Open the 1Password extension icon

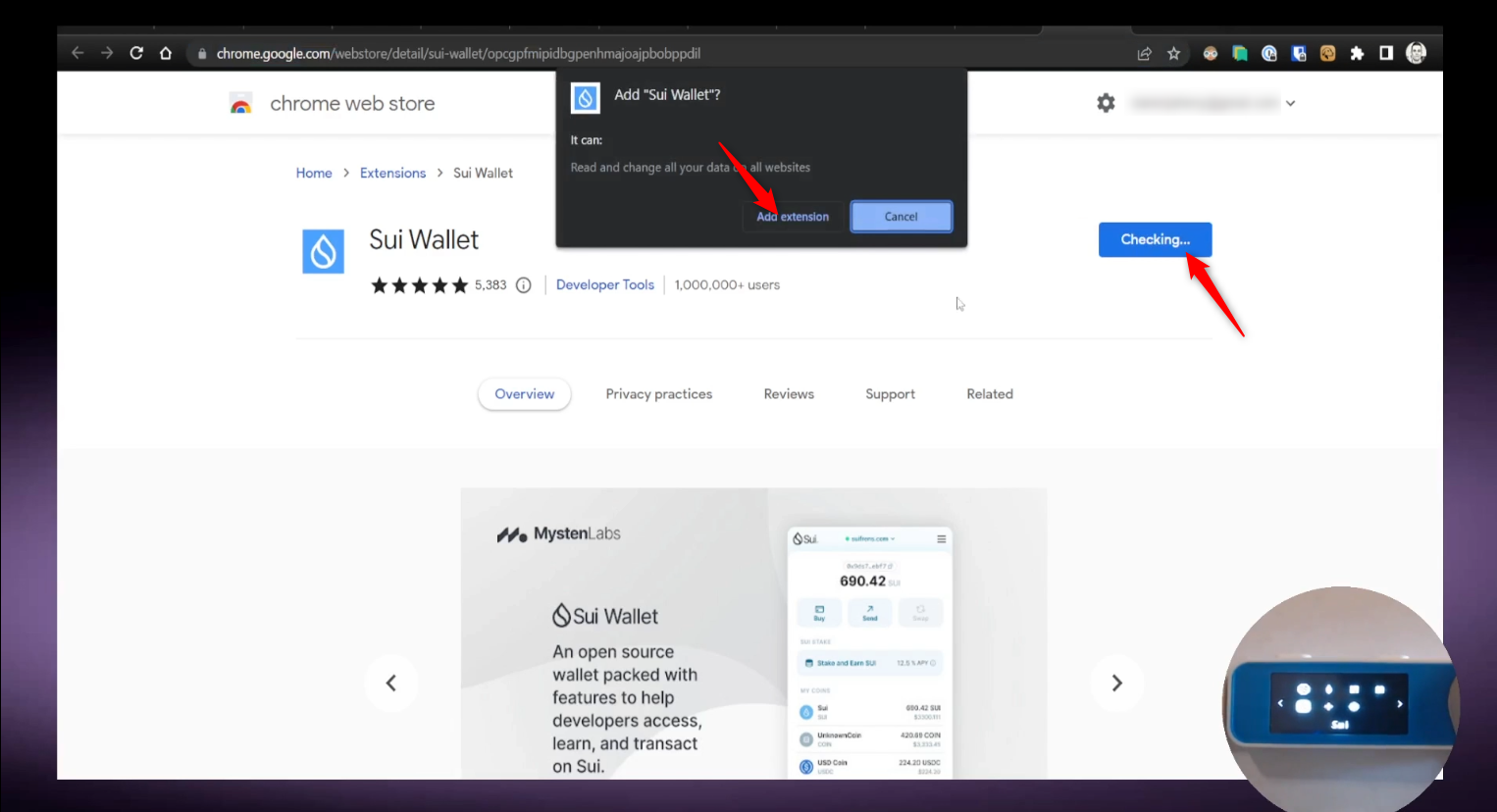(1269, 54)
